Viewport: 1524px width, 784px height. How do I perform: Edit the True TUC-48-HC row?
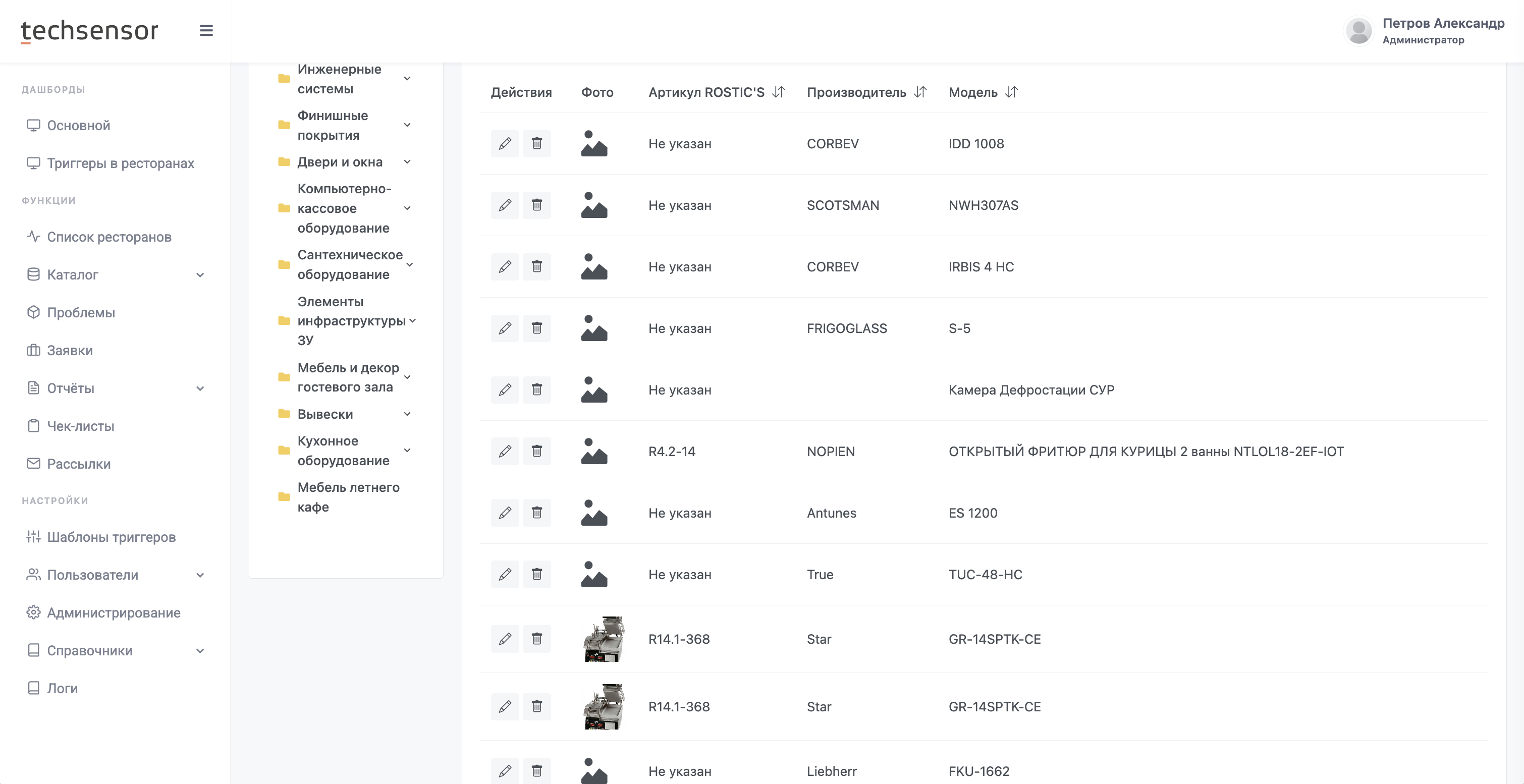pos(505,574)
